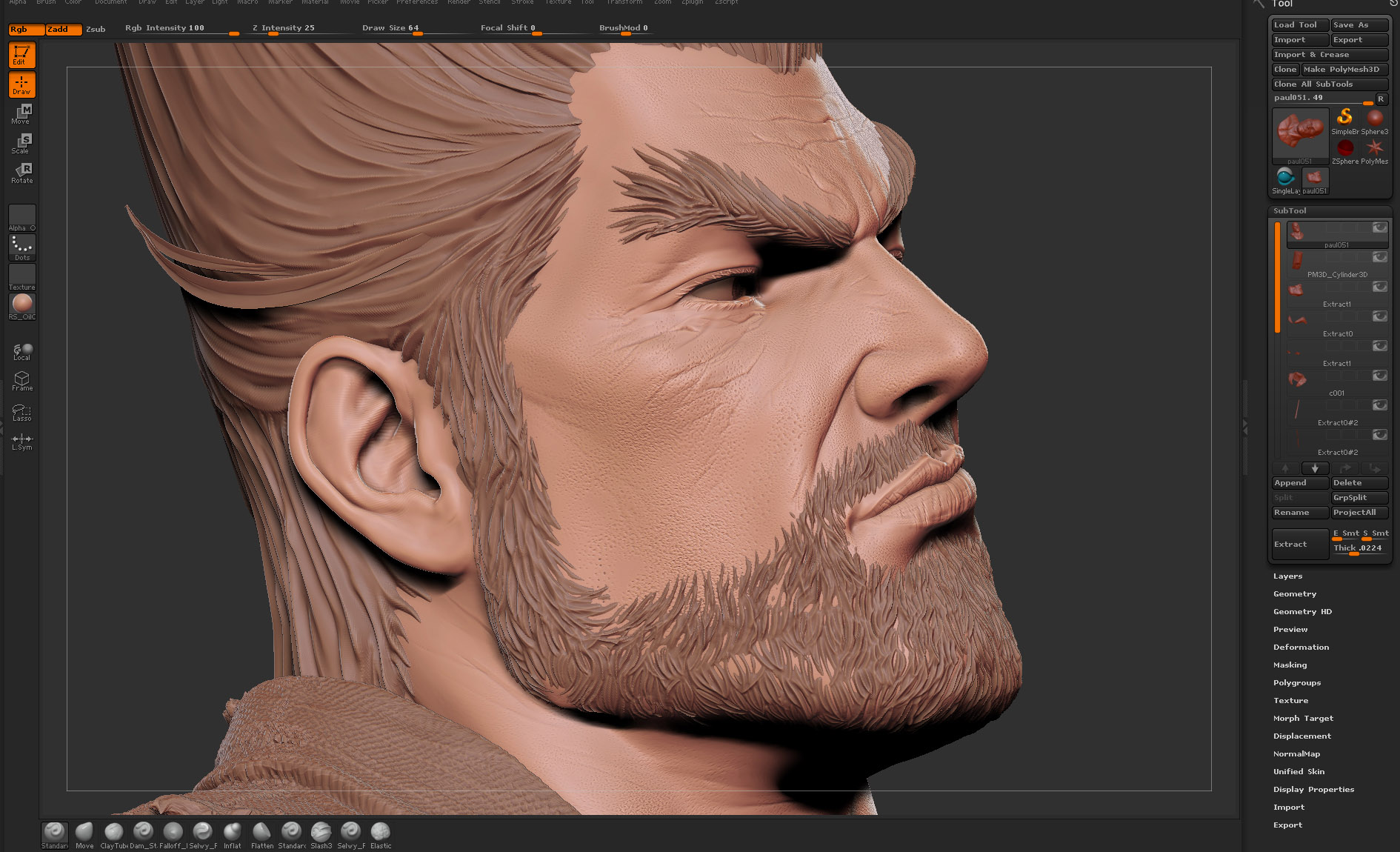
Task: Expand the Morph Target sub-palette
Action: click(1303, 719)
